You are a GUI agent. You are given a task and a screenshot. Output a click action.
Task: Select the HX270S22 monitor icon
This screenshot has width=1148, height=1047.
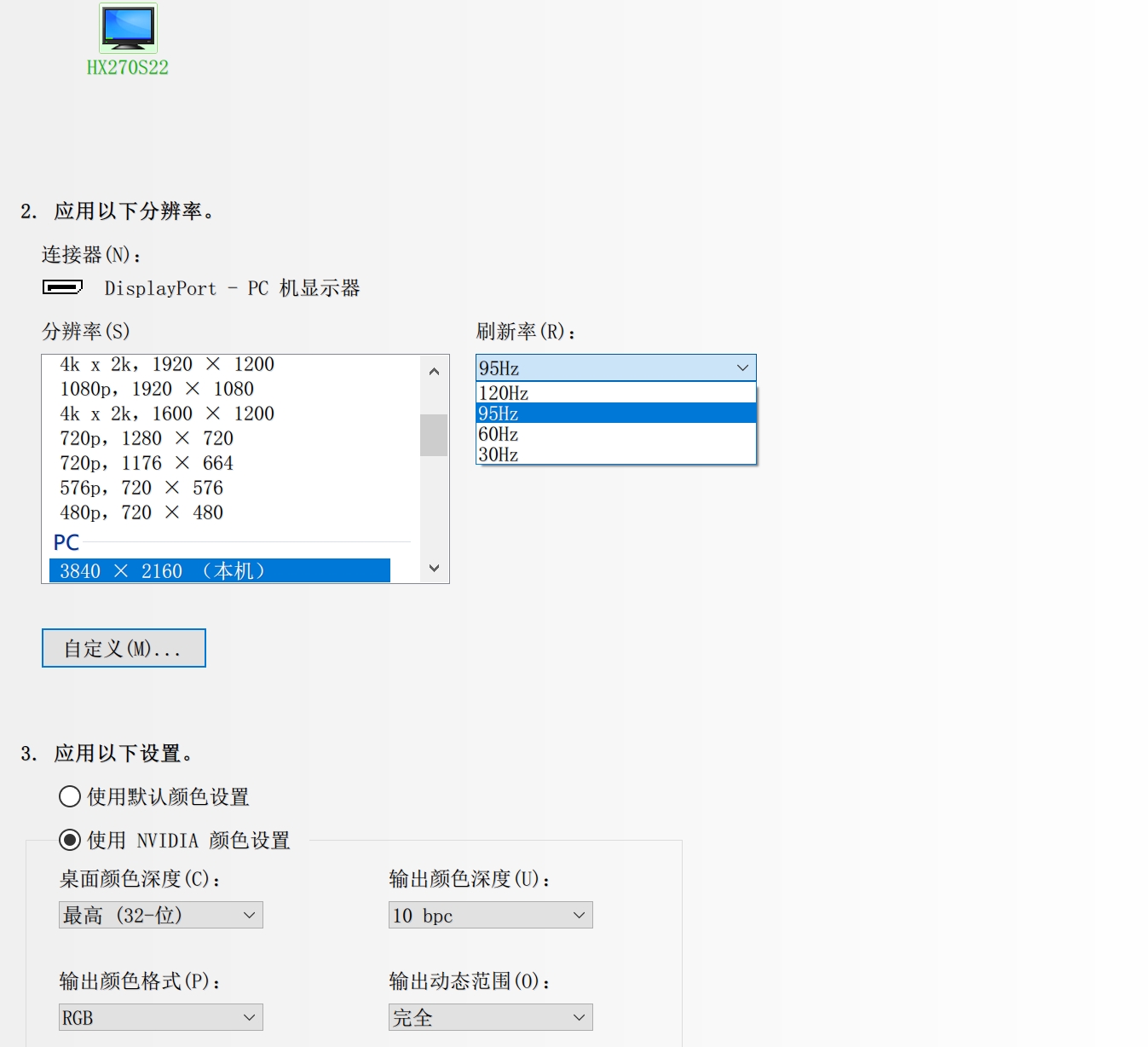pos(128,28)
